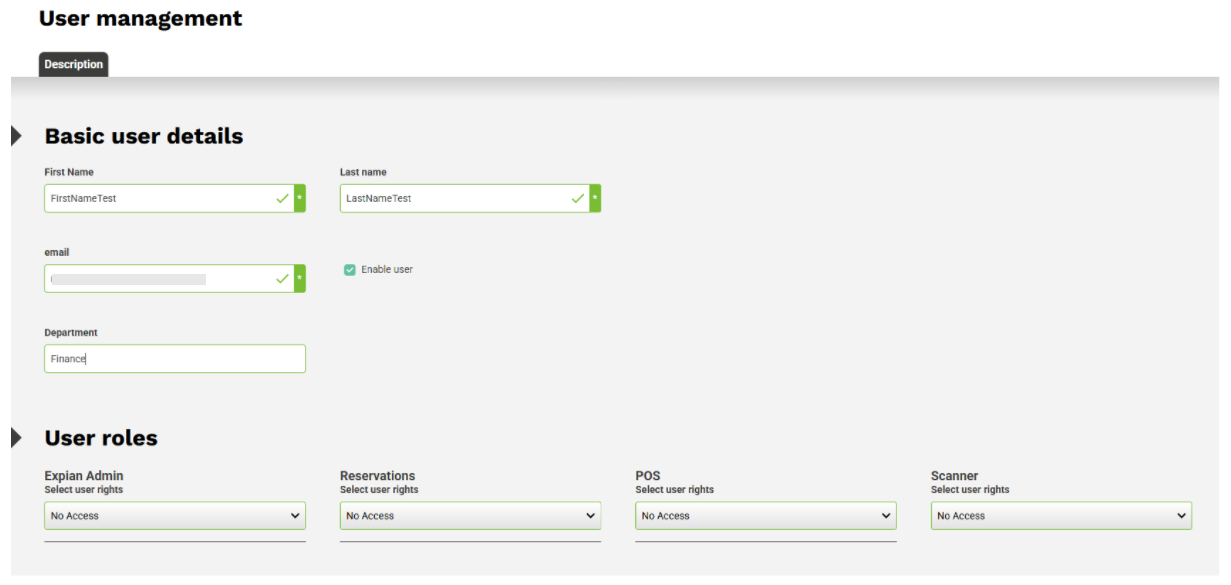
Task: Collapse the Basic user details section arrow
Action: 16,136
